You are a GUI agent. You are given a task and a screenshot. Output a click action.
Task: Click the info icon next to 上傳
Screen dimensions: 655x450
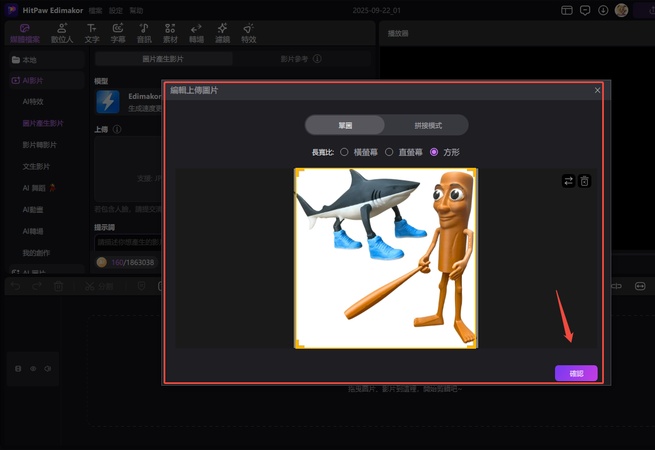point(117,129)
